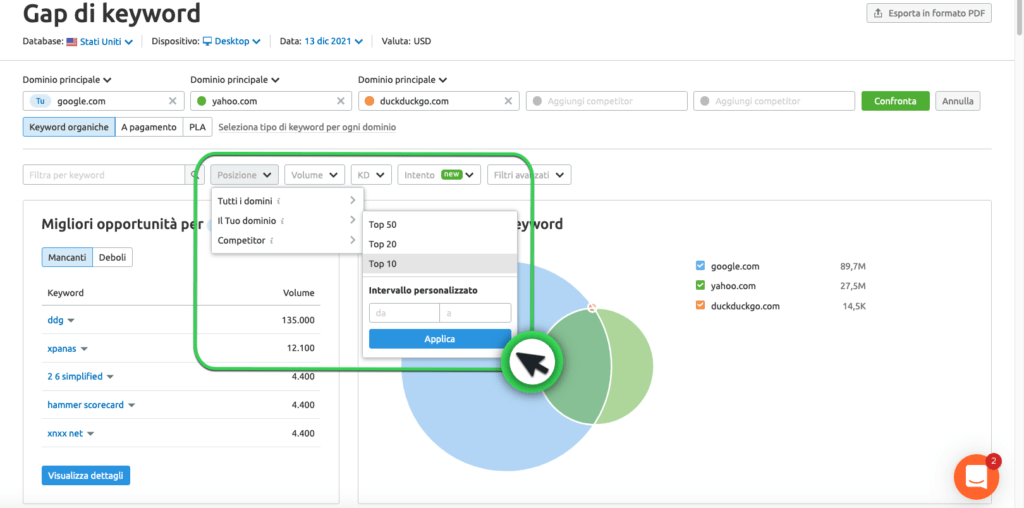Remove yahoo.com from the domain field

[x=340, y=101]
